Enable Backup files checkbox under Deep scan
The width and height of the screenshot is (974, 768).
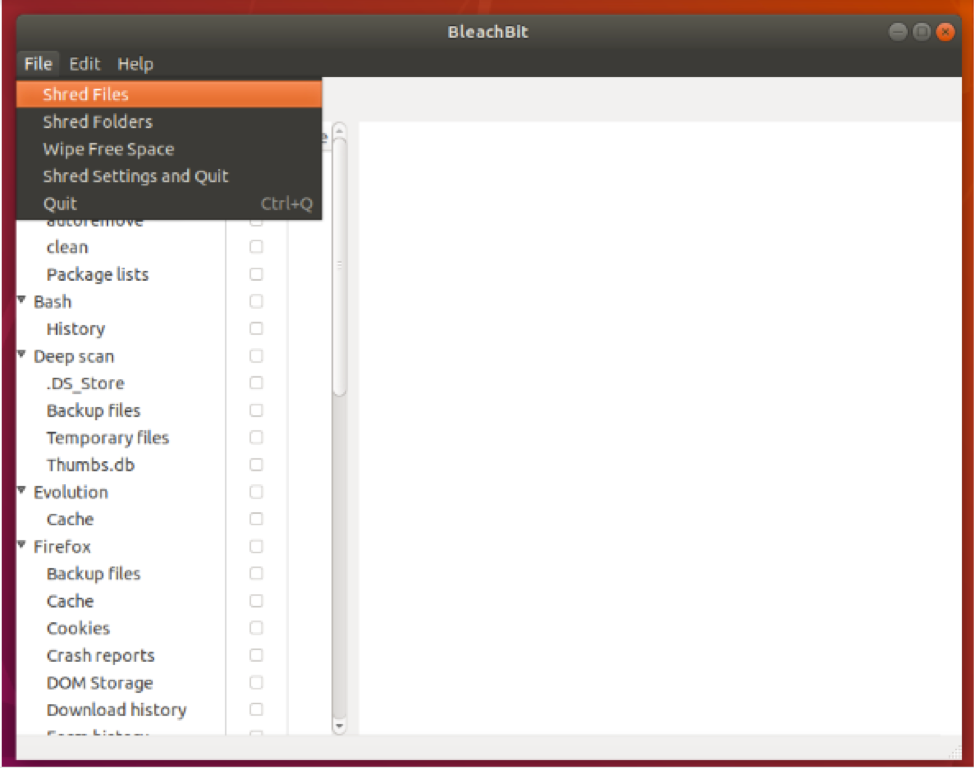tap(256, 410)
